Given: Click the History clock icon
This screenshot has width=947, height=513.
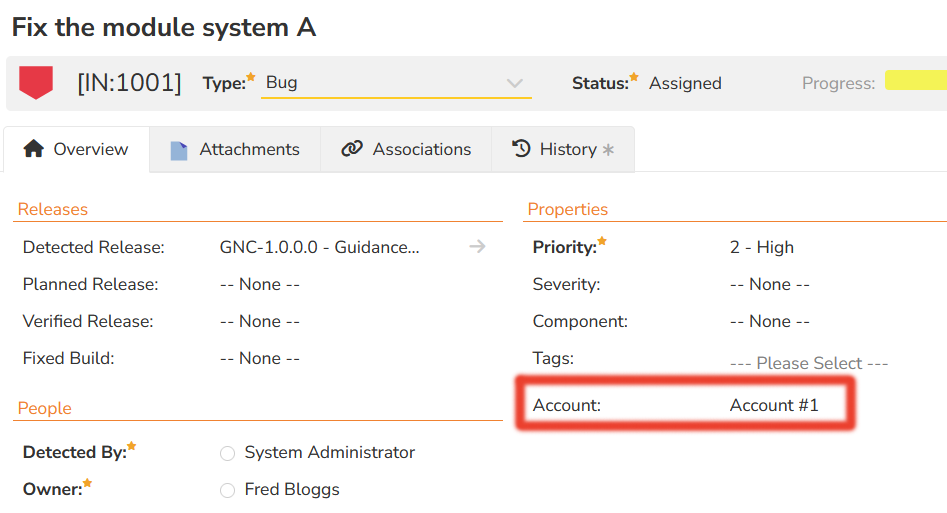Looking at the screenshot, I should click(521, 149).
